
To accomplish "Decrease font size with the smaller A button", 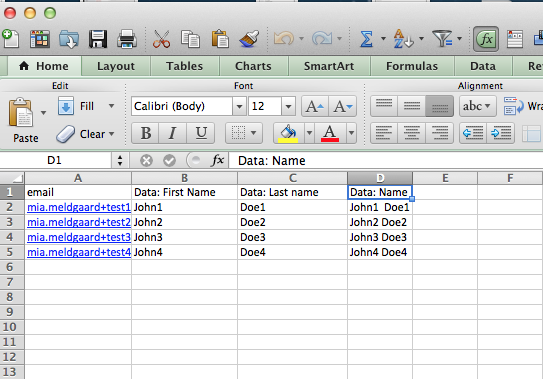I will point(342,106).
